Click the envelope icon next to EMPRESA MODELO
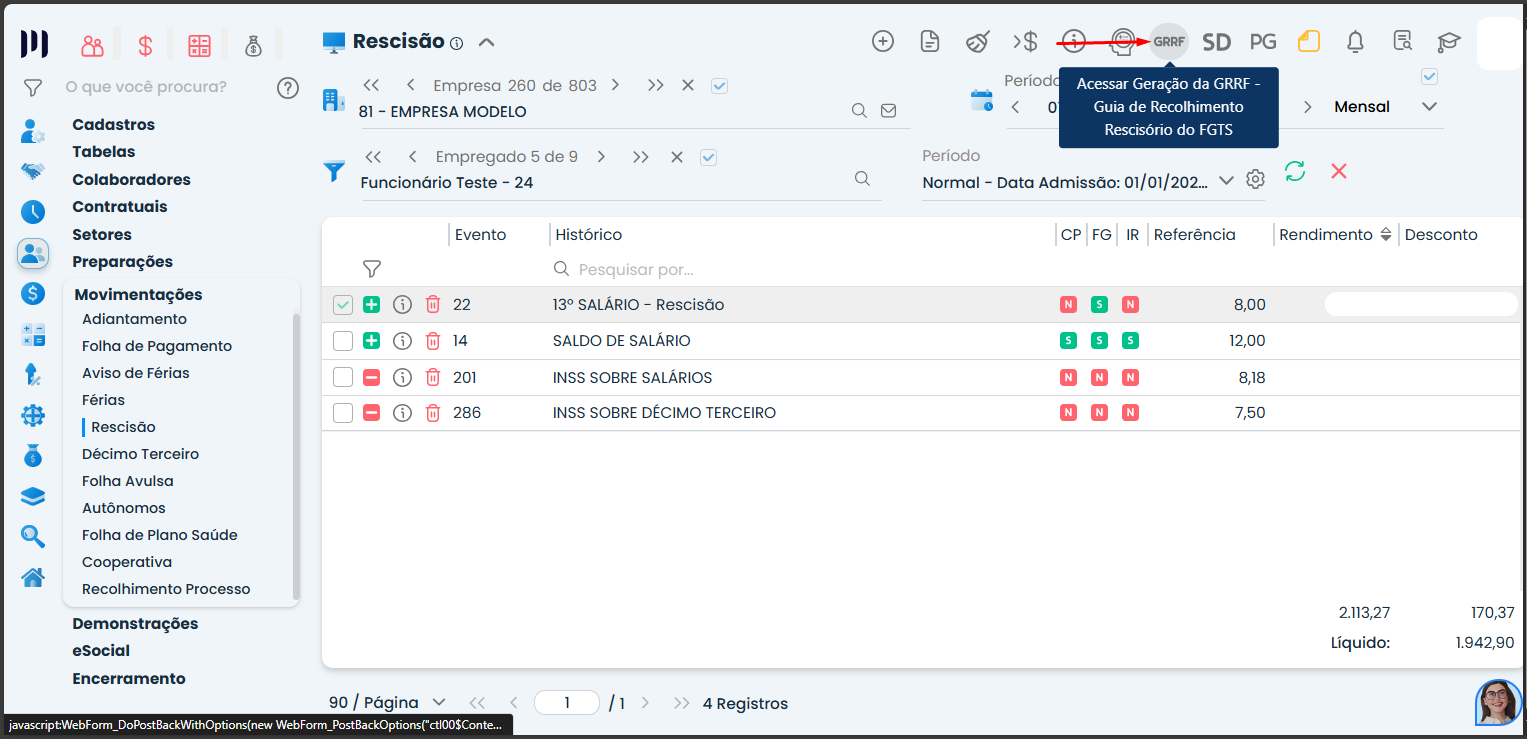The width and height of the screenshot is (1527, 739). [x=888, y=111]
